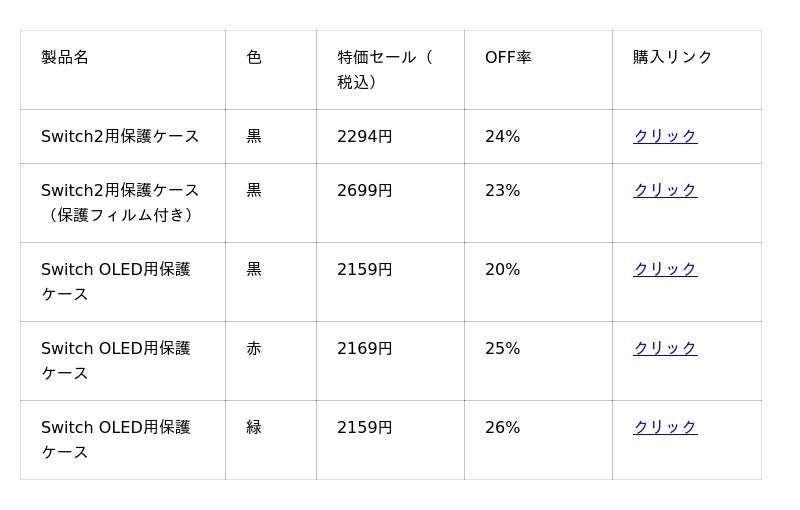Click the 25% discount cell
800x510 pixels.
coord(502,348)
